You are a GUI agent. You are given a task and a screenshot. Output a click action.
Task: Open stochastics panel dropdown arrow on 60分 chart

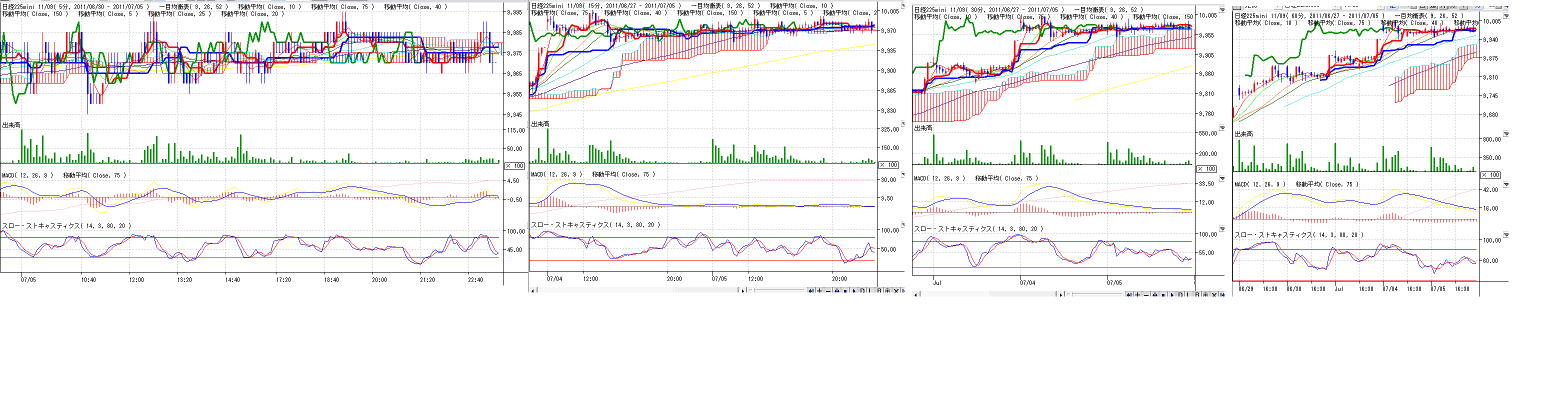[x=1506, y=235]
